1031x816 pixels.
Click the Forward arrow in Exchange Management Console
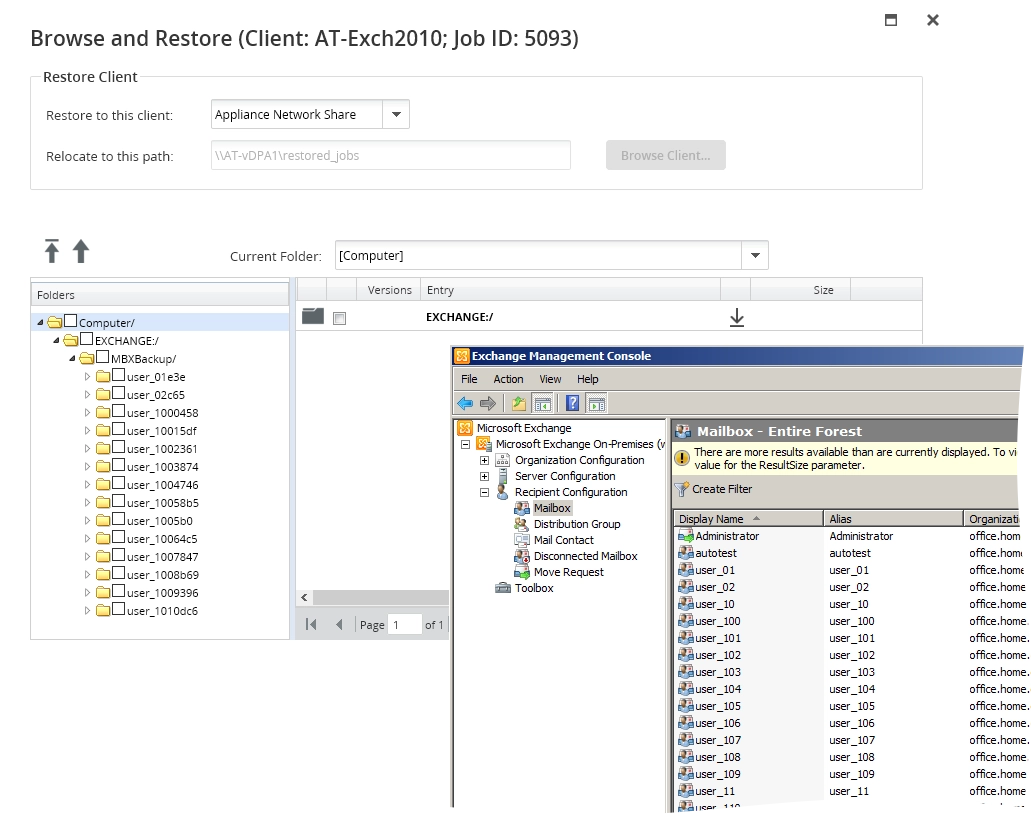(487, 403)
